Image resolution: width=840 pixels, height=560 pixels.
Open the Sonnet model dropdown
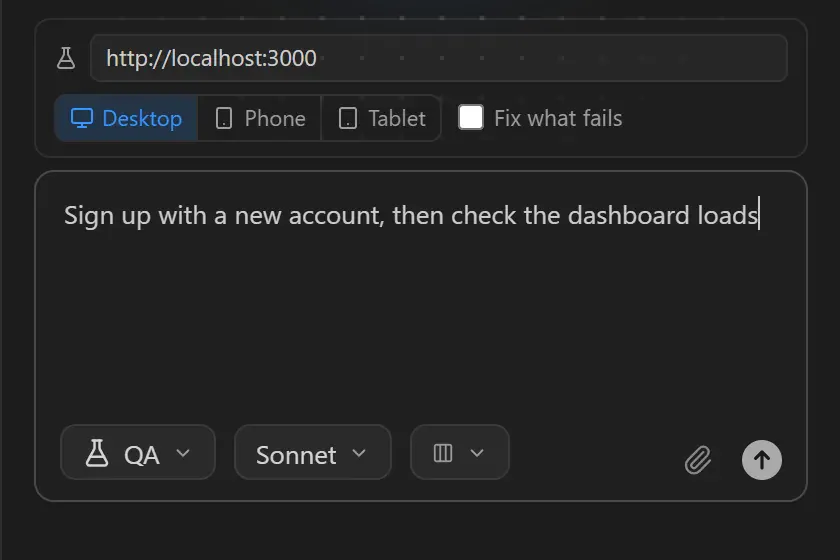point(313,452)
